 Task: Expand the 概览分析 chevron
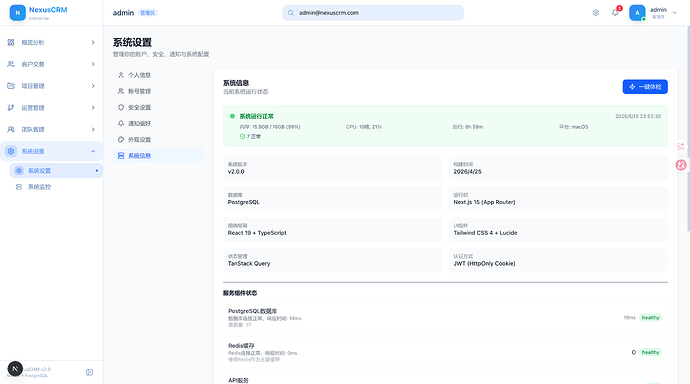(93, 42)
